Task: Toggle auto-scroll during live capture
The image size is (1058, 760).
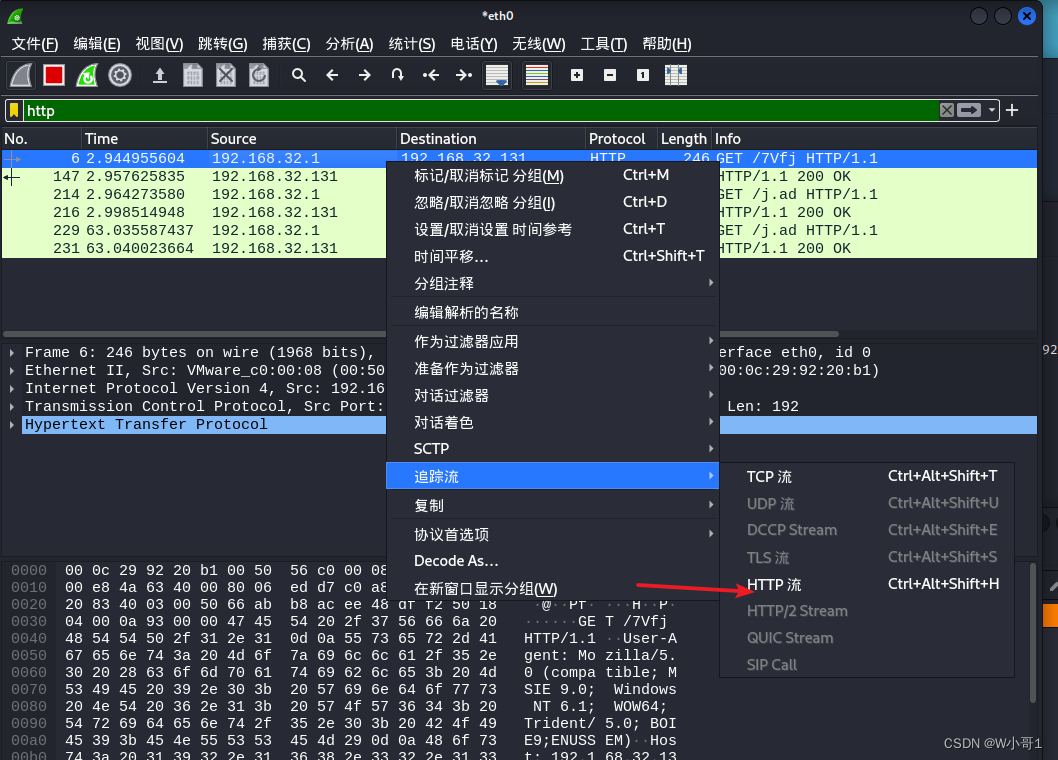Action: coord(497,75)
